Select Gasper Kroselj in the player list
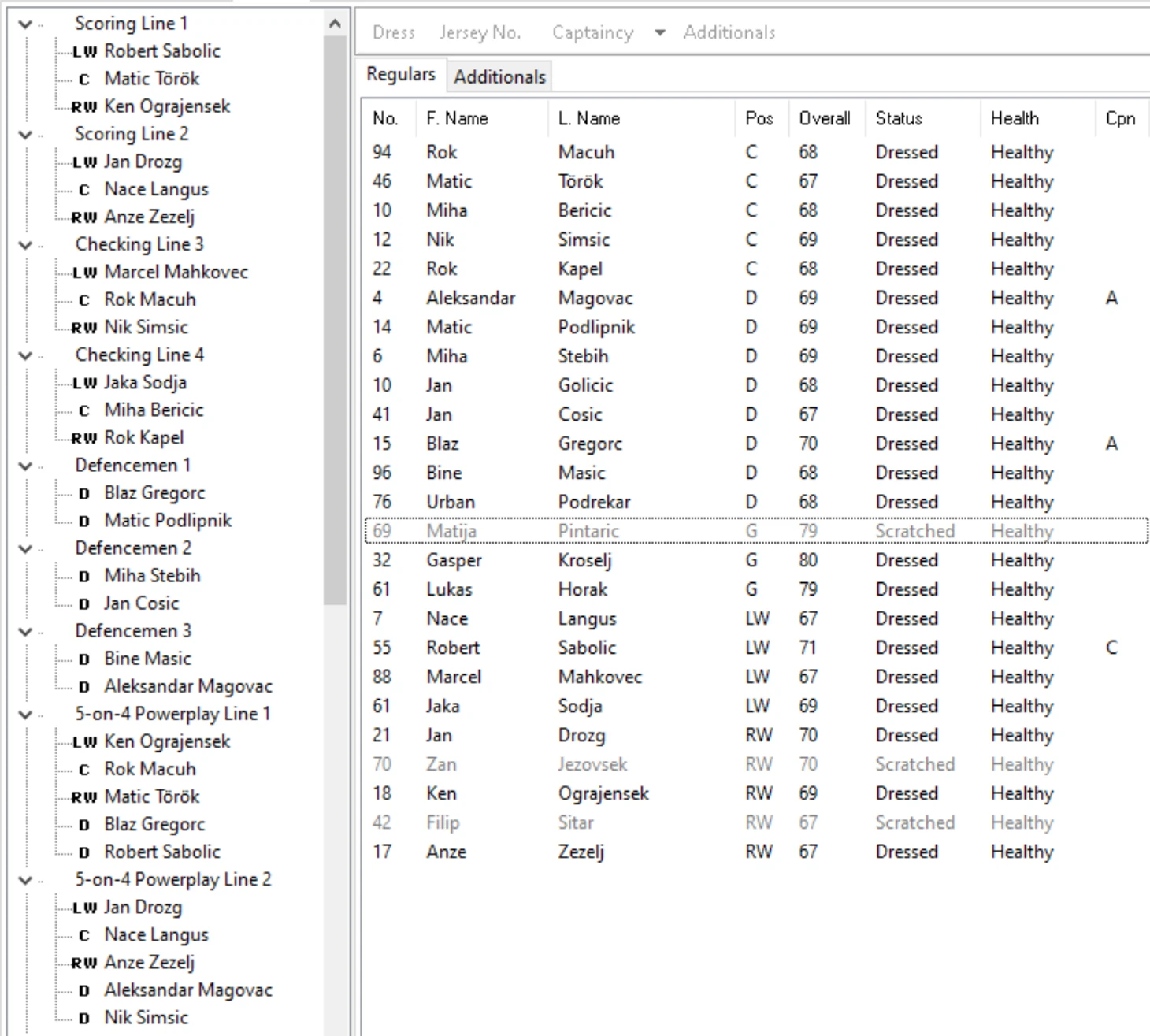This screenshot has height=1036, width=1150. (x=756, y=560)
